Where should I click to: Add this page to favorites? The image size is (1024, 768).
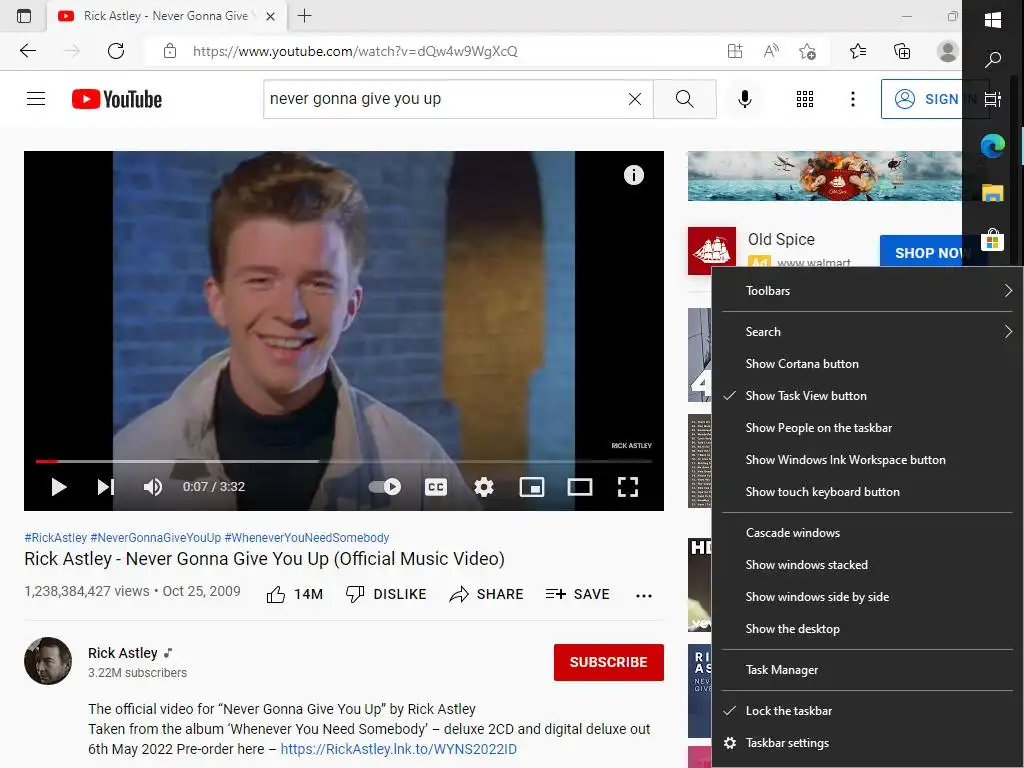coord(808,51)
